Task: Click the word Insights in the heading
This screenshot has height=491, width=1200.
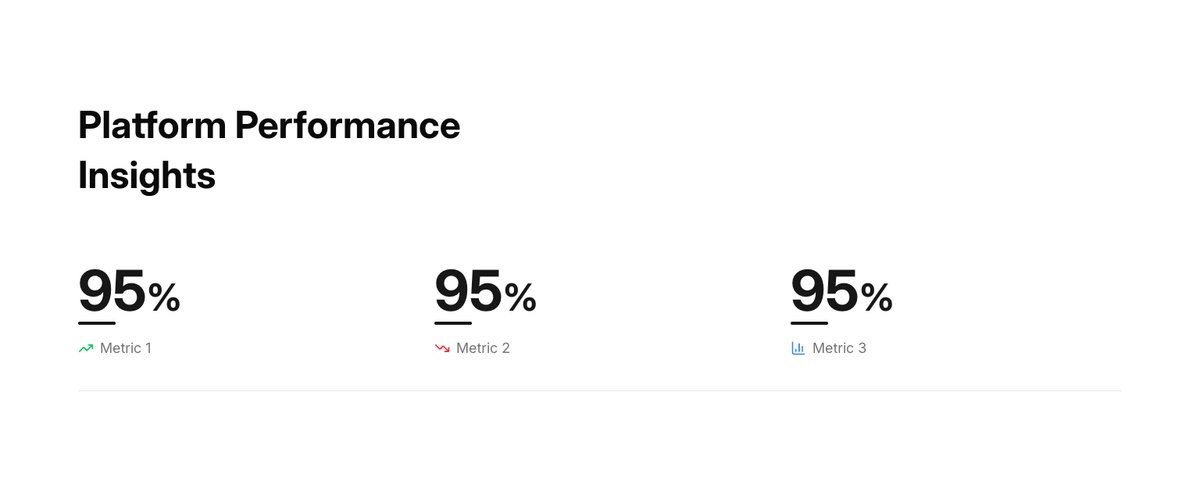Action: point(147,177)
